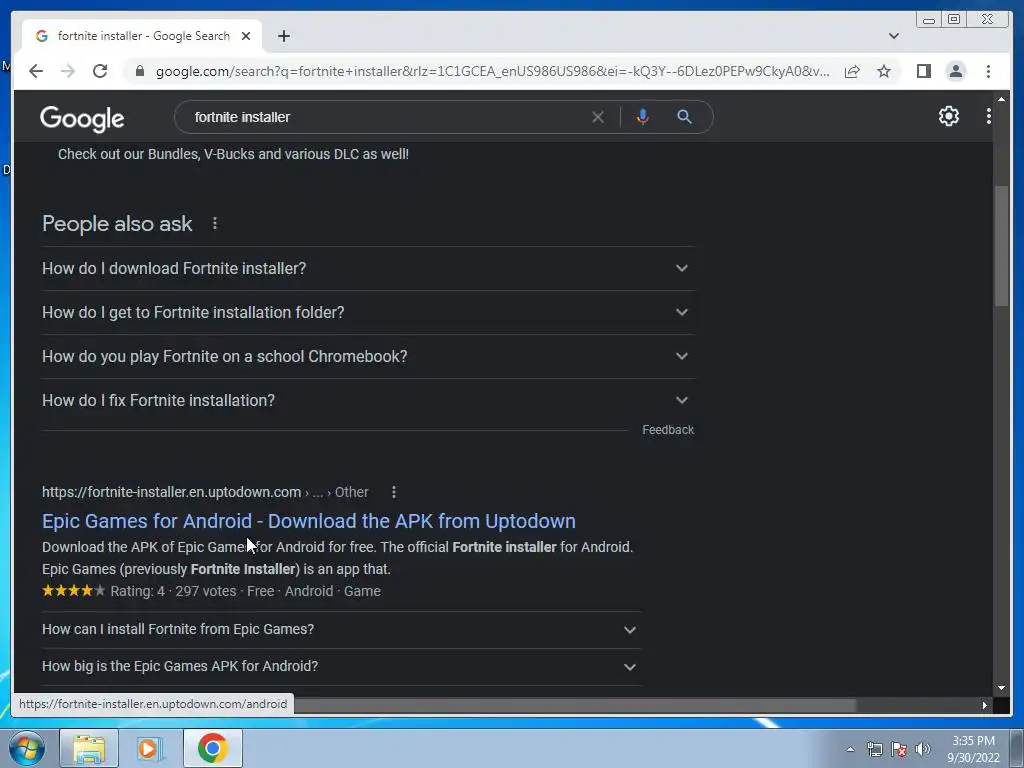Click the "Rating: 4 · 297 votes" text
Viewport: 1024px width, 768px height.
pos(173,591)
